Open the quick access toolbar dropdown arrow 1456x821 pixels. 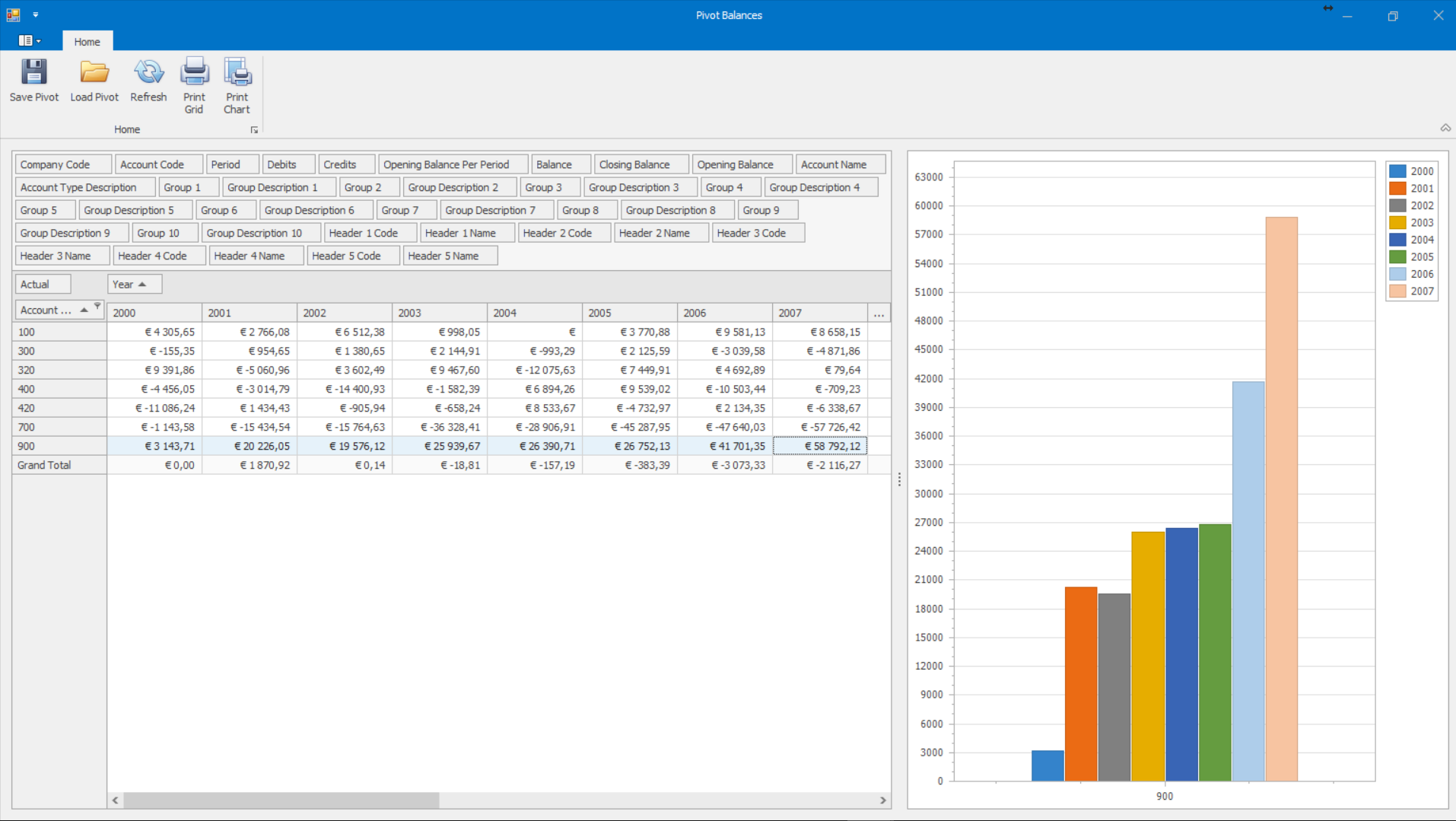pos(36,14)
